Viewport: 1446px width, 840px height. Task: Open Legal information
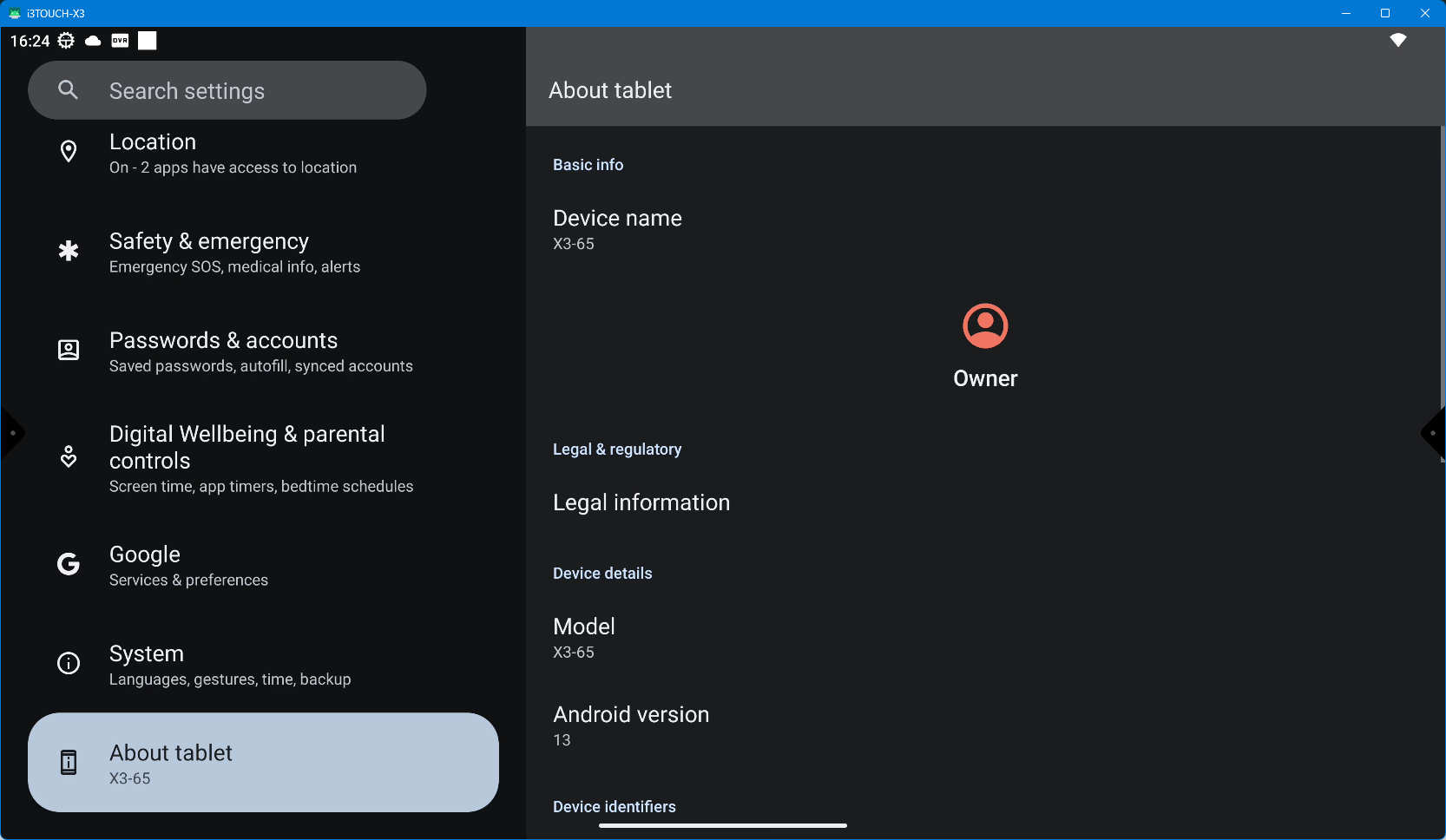[641, 503]
